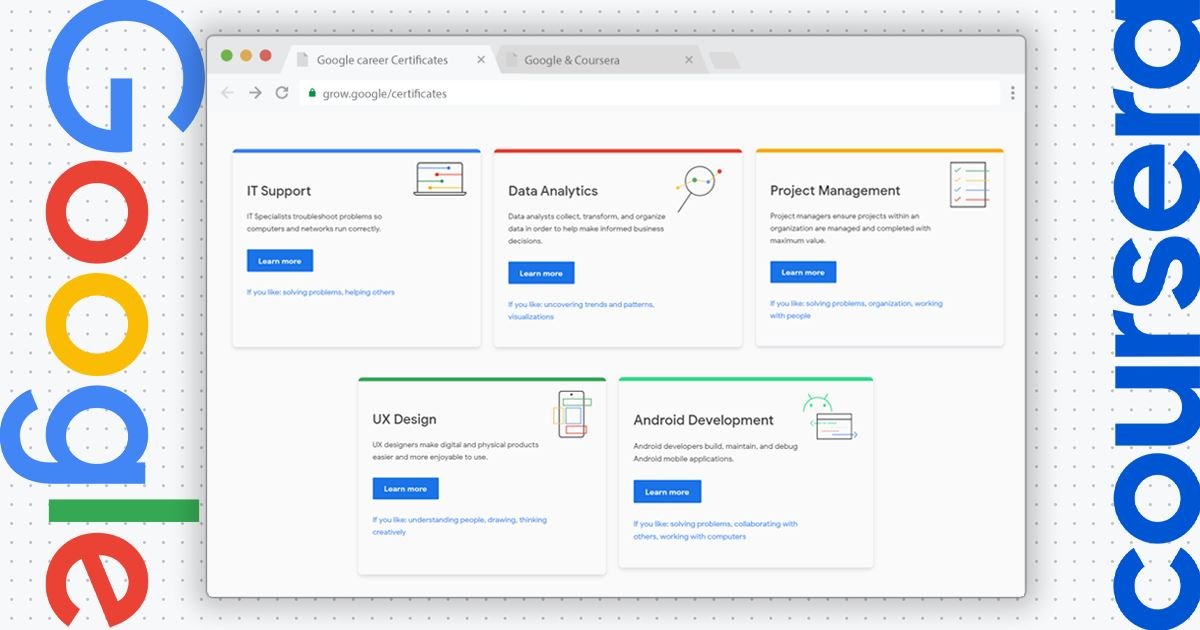Click the browser forward arrow
The height and width of the screenshot is (630, 1200).
pos(255,93)
